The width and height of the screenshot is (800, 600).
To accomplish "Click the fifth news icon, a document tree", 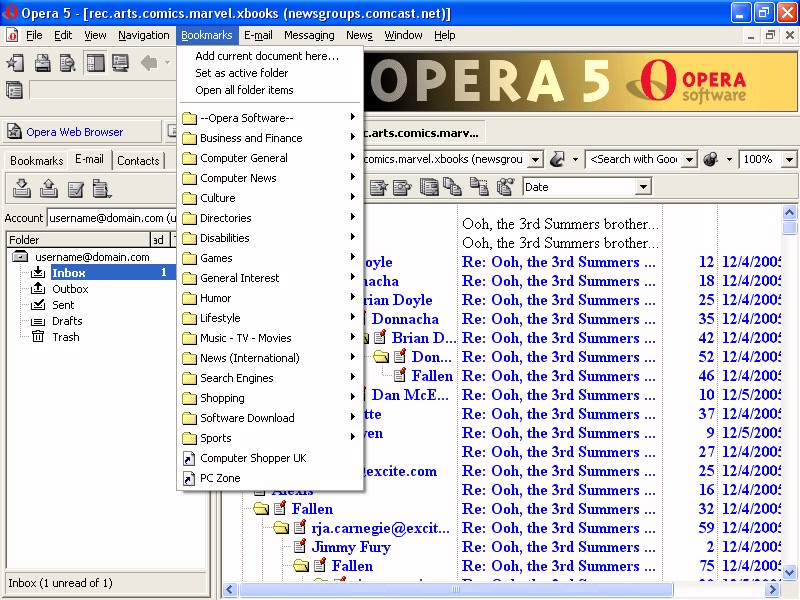I will tap(479, 187).
